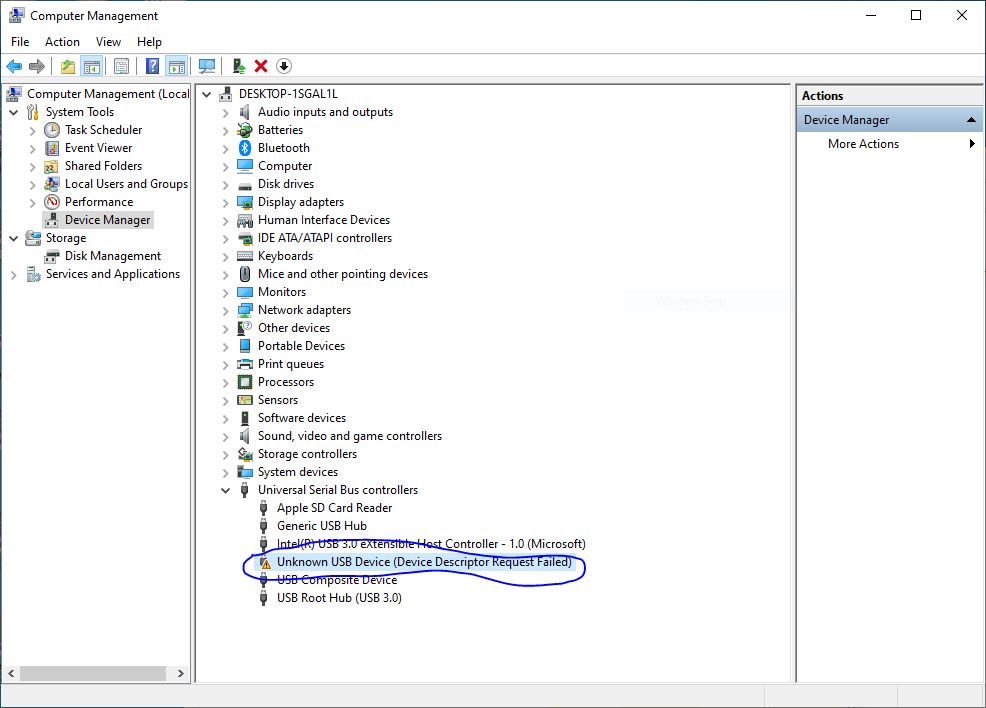Screen dimensions: 986x708
Task: Expand the Task Scheduler node
Action: pyautogui.click(x=33, y=131)
